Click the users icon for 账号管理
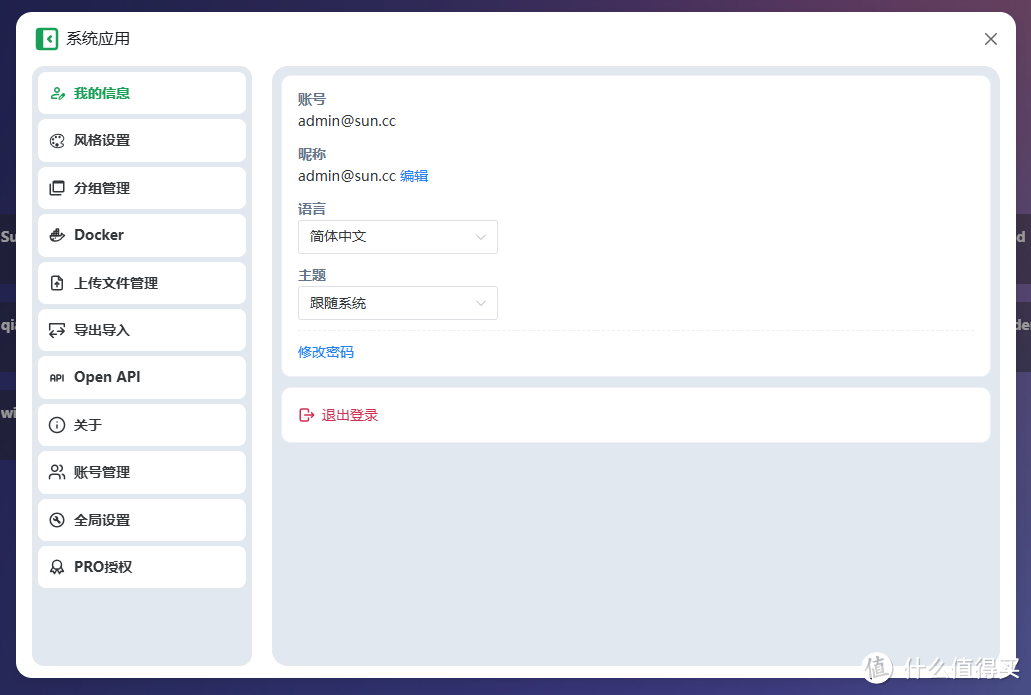1031x695 pixels. [57, 472]
